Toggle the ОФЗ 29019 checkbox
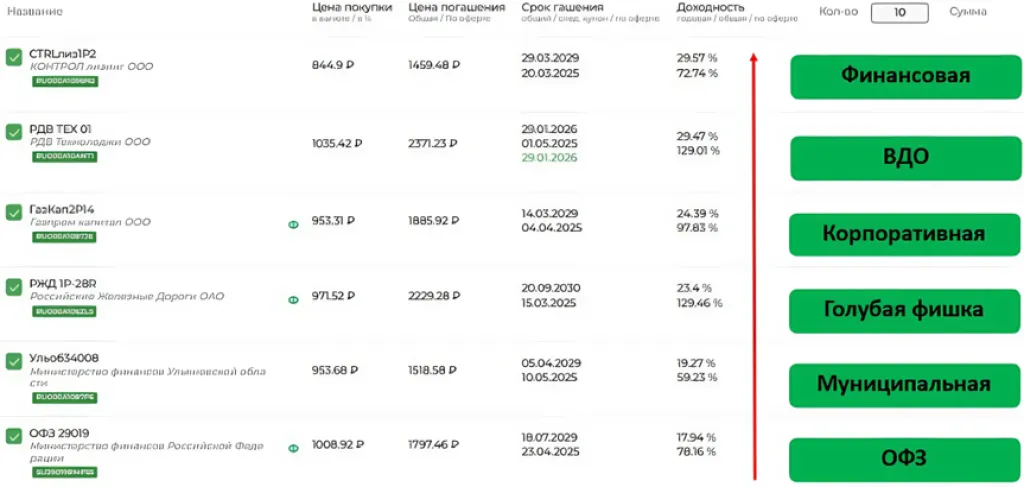This screenshot has height=487, width=1024. point(14,436)
